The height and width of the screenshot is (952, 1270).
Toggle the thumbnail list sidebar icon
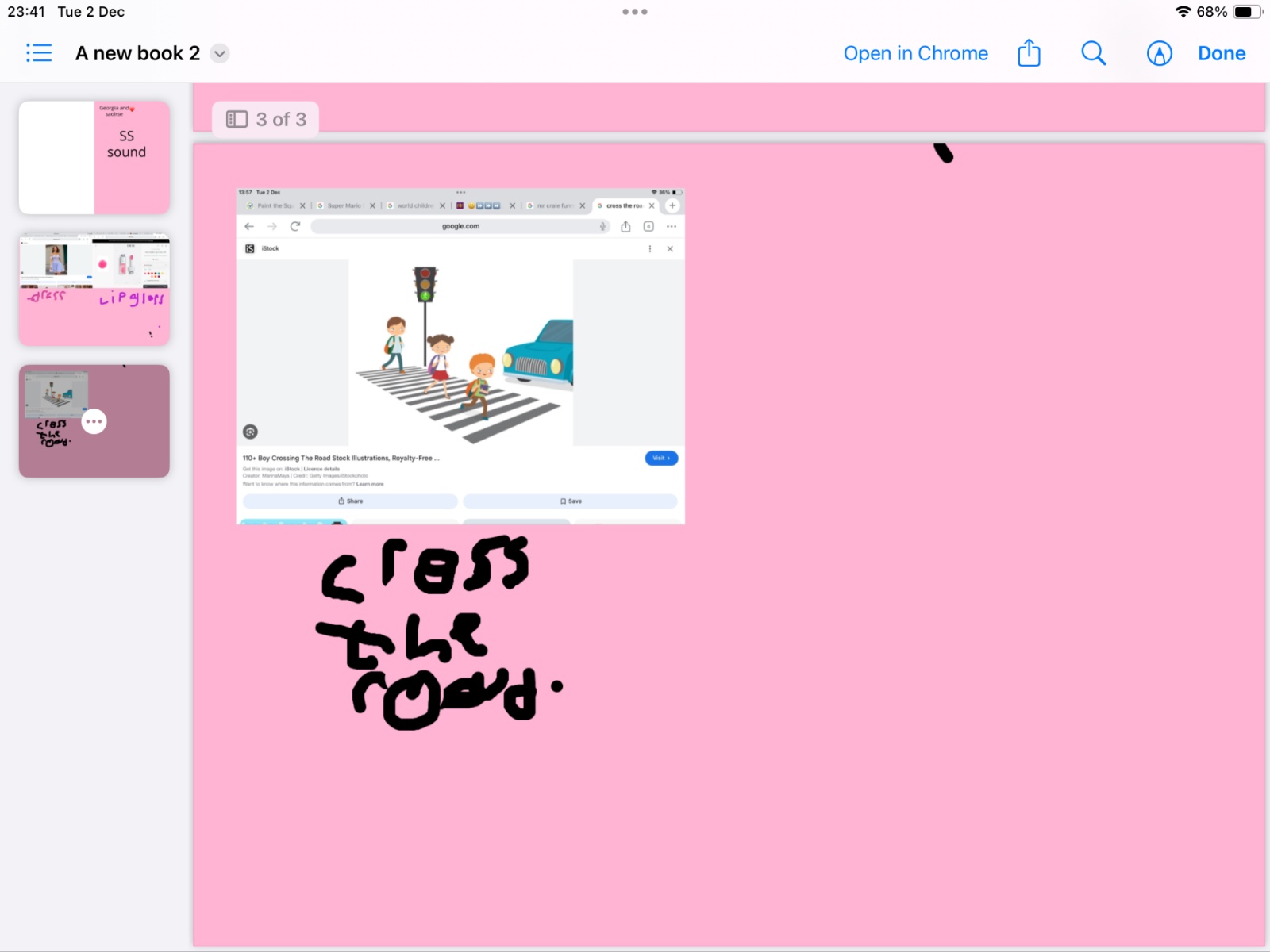pos(38,53)
